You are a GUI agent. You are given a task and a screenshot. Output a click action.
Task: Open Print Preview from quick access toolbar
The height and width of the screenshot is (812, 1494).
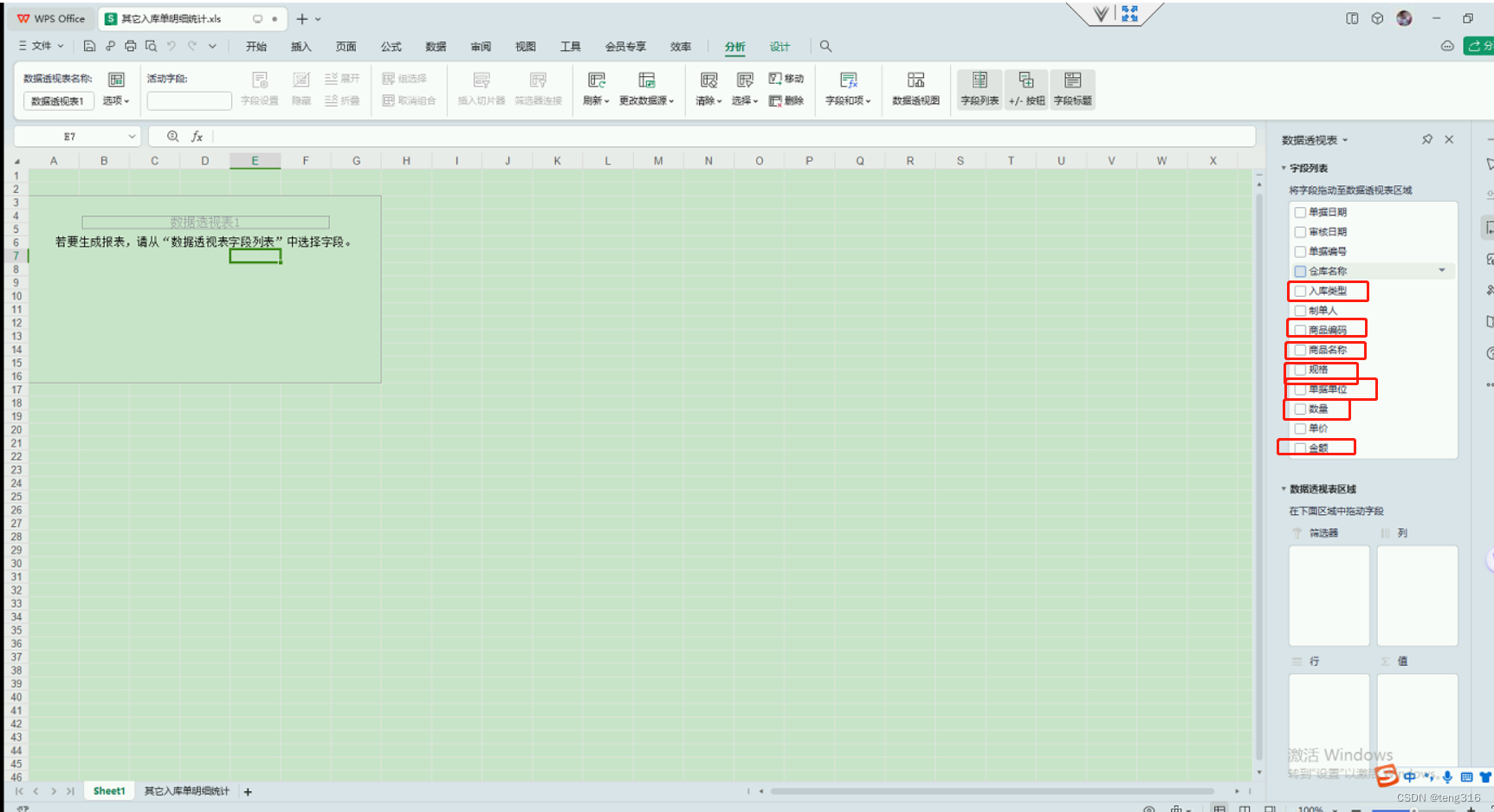click(x=152, y=46)
